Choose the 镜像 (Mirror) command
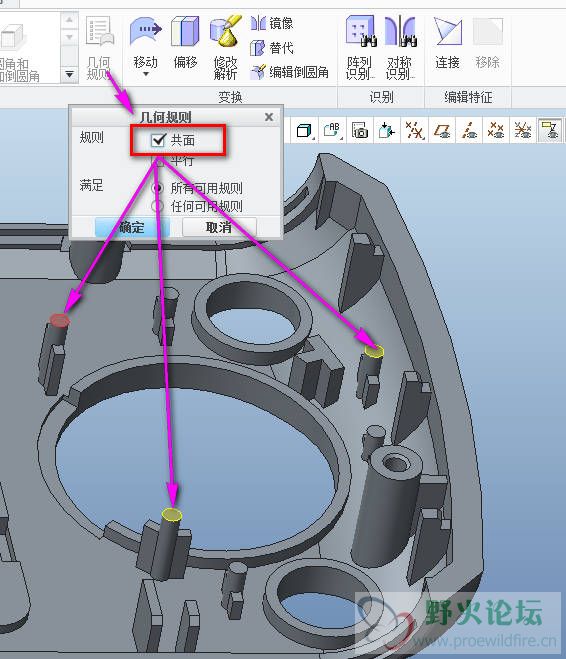 coord(271,23)
